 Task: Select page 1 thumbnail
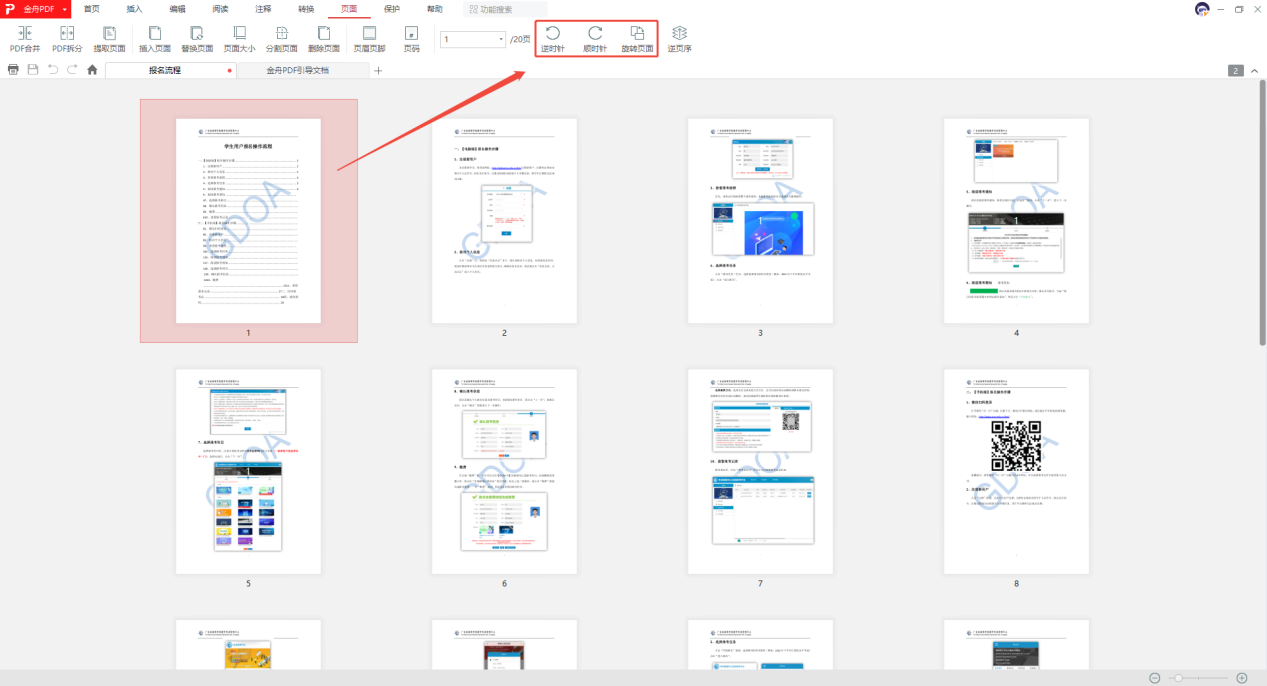tap(248, 220)
